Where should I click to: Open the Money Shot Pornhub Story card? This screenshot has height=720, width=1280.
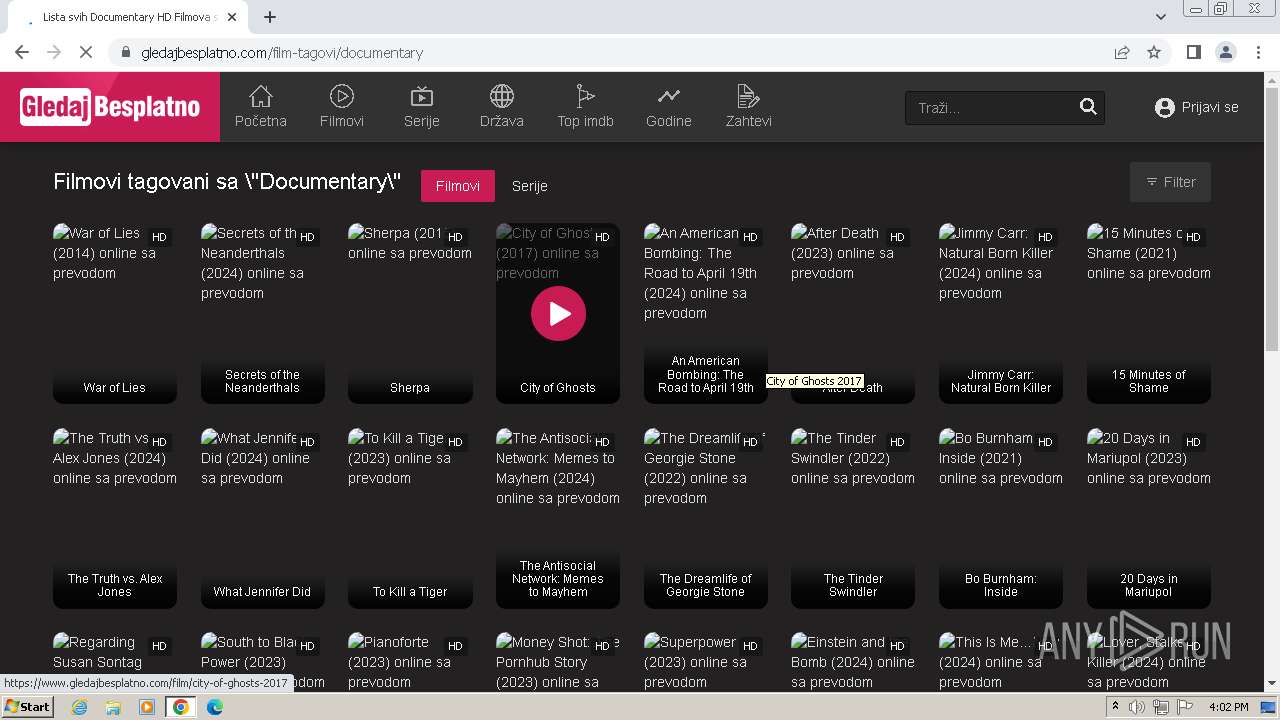tap(558, 661)
